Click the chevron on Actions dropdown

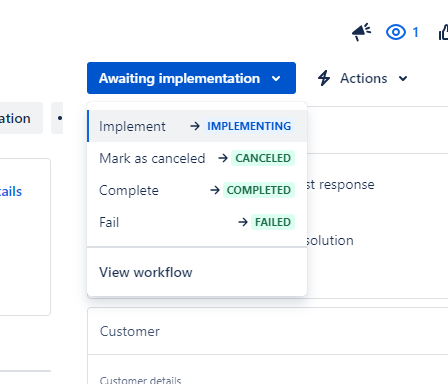(403, 79)
